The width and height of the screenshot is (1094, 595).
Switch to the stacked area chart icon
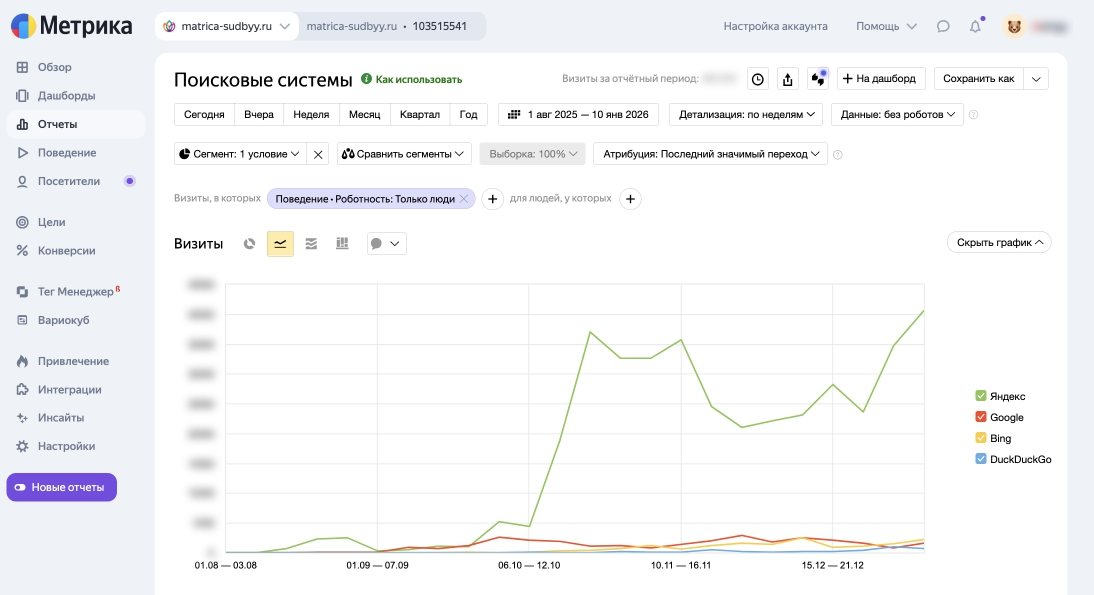point(311,244)
